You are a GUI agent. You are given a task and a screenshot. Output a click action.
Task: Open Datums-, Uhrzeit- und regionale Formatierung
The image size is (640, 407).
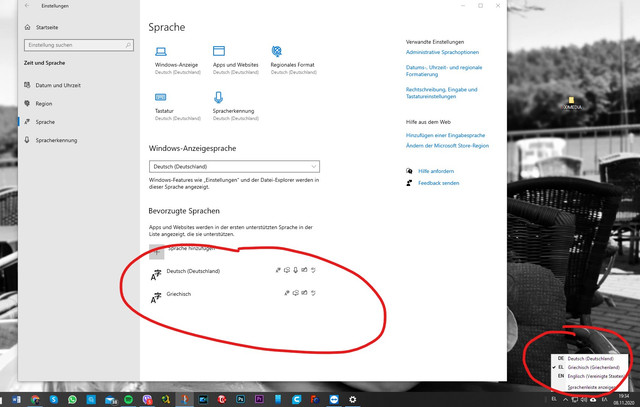(444, 71)
